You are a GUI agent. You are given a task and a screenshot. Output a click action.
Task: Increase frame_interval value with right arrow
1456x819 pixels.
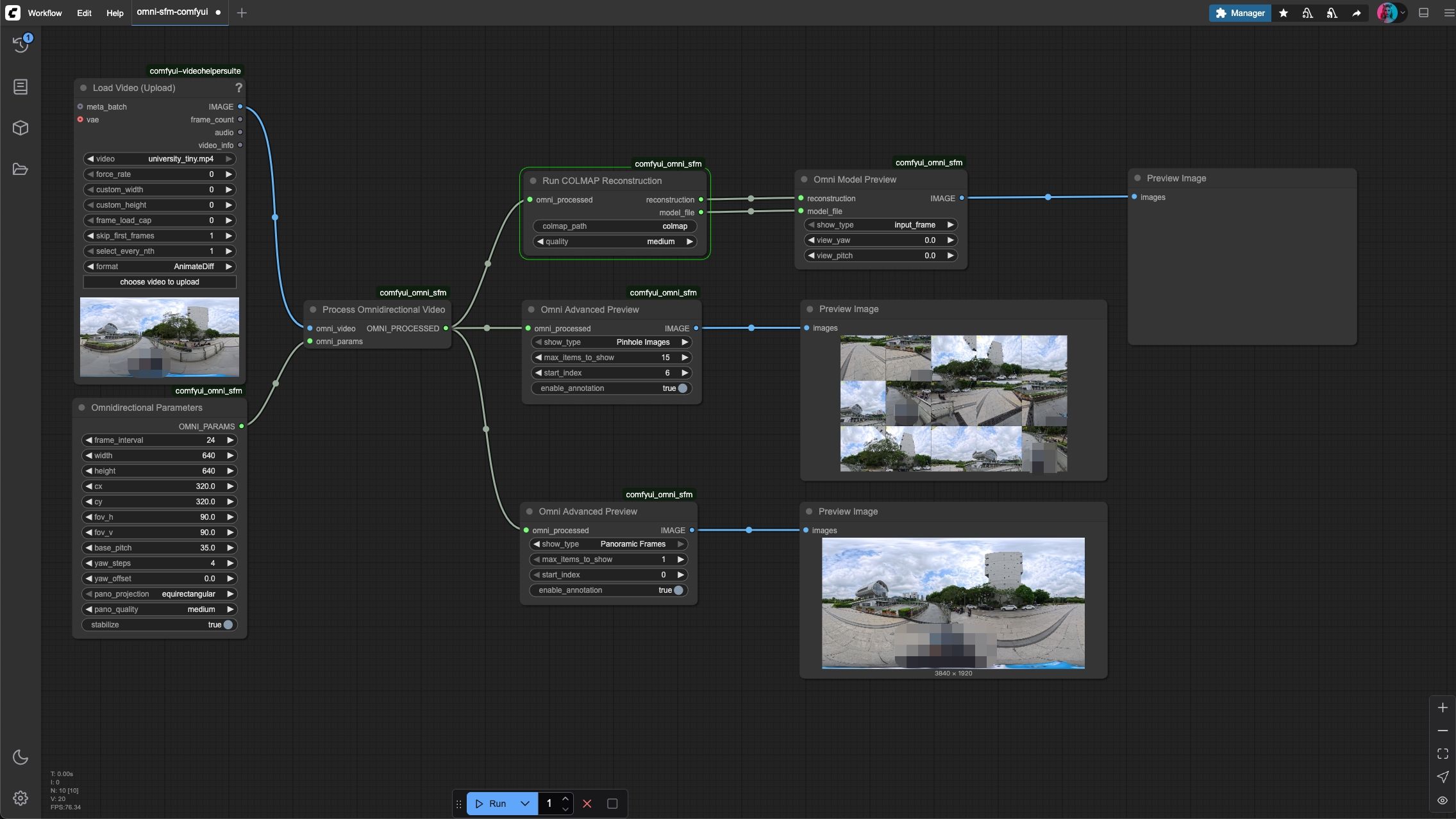coord(230,440)
